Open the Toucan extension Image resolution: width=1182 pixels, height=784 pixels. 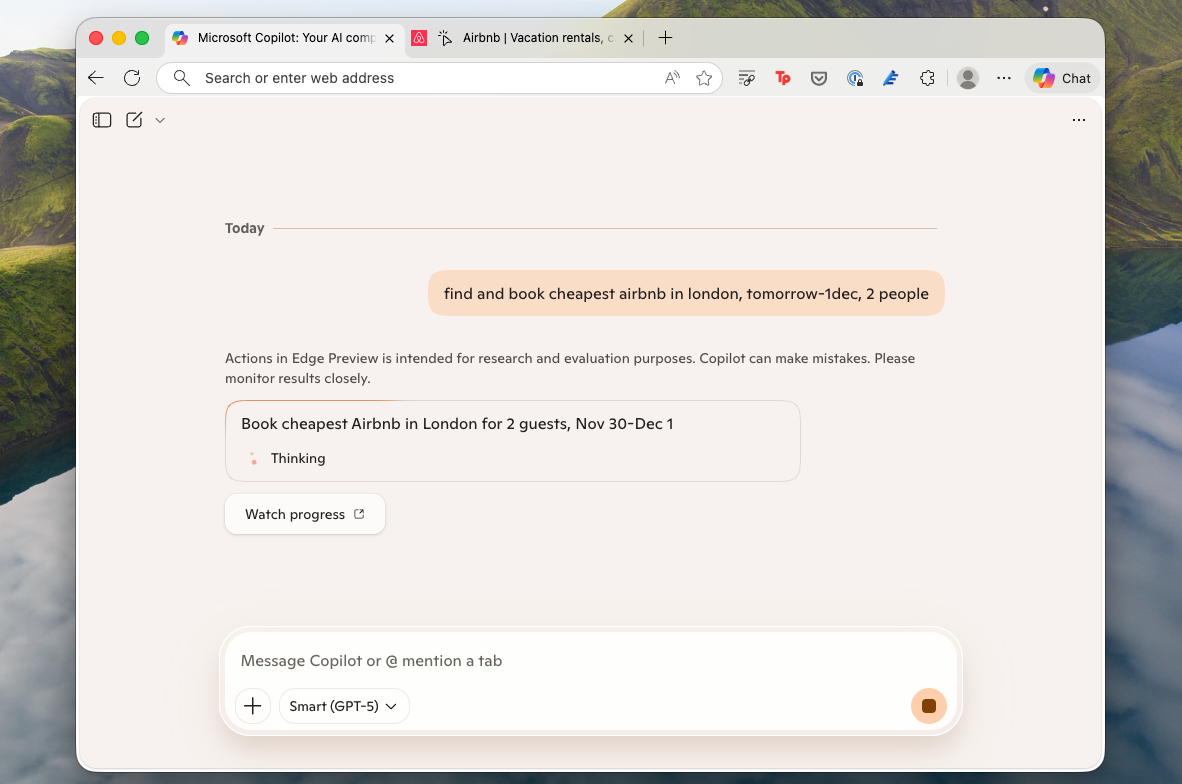(x=783, y=78)
